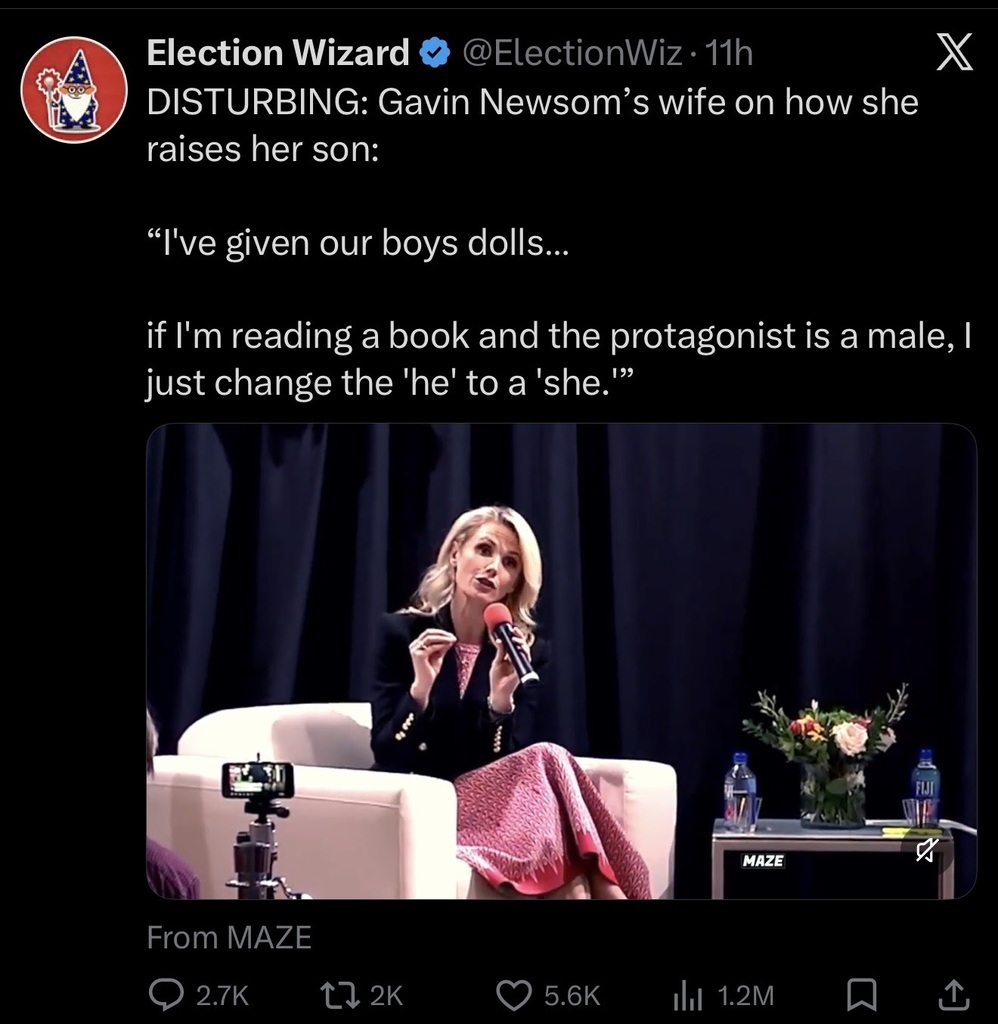
Task: Click the 2K reposts count
Action: (x=386, y=994)
